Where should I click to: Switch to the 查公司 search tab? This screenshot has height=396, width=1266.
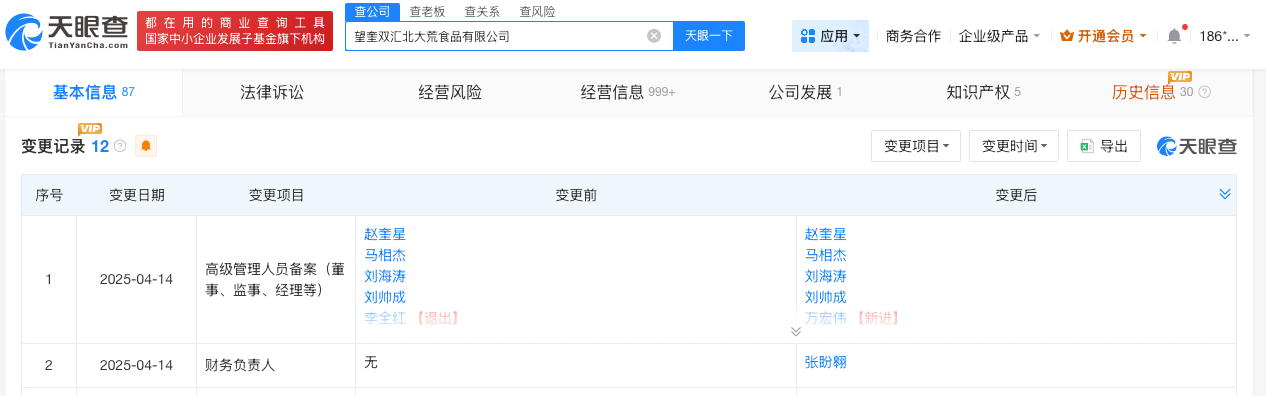[x=372, y=12]
